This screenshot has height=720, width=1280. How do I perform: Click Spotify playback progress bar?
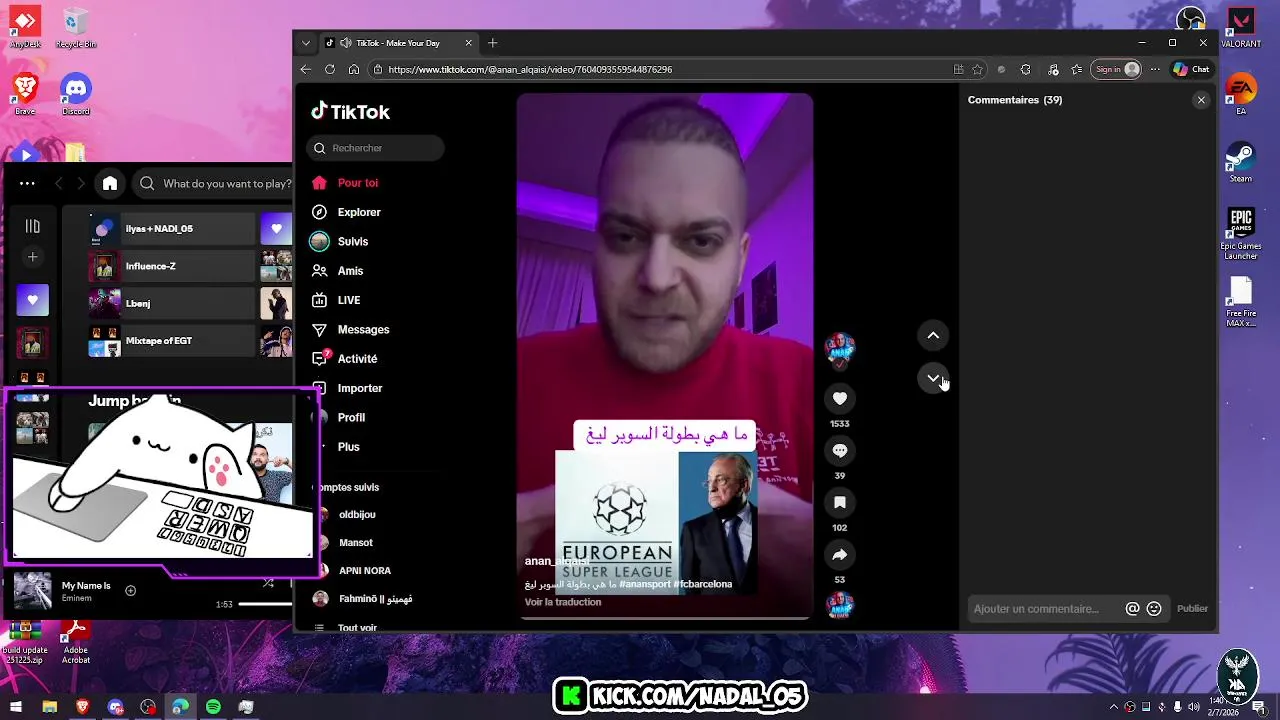pos(265,604)
